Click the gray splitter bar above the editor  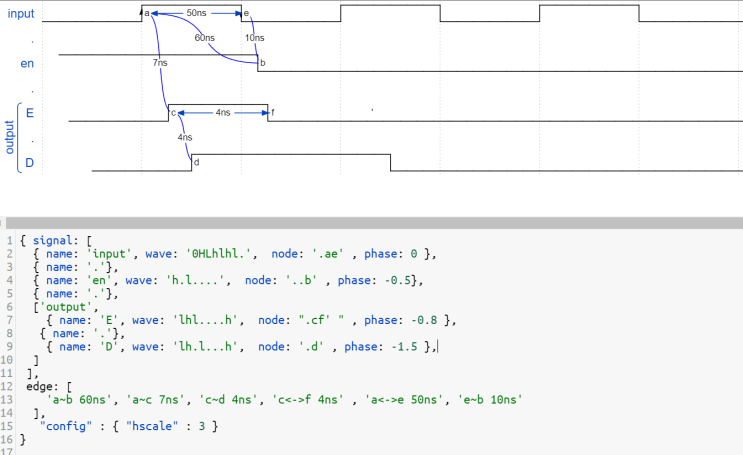click(x=372, y=223)
